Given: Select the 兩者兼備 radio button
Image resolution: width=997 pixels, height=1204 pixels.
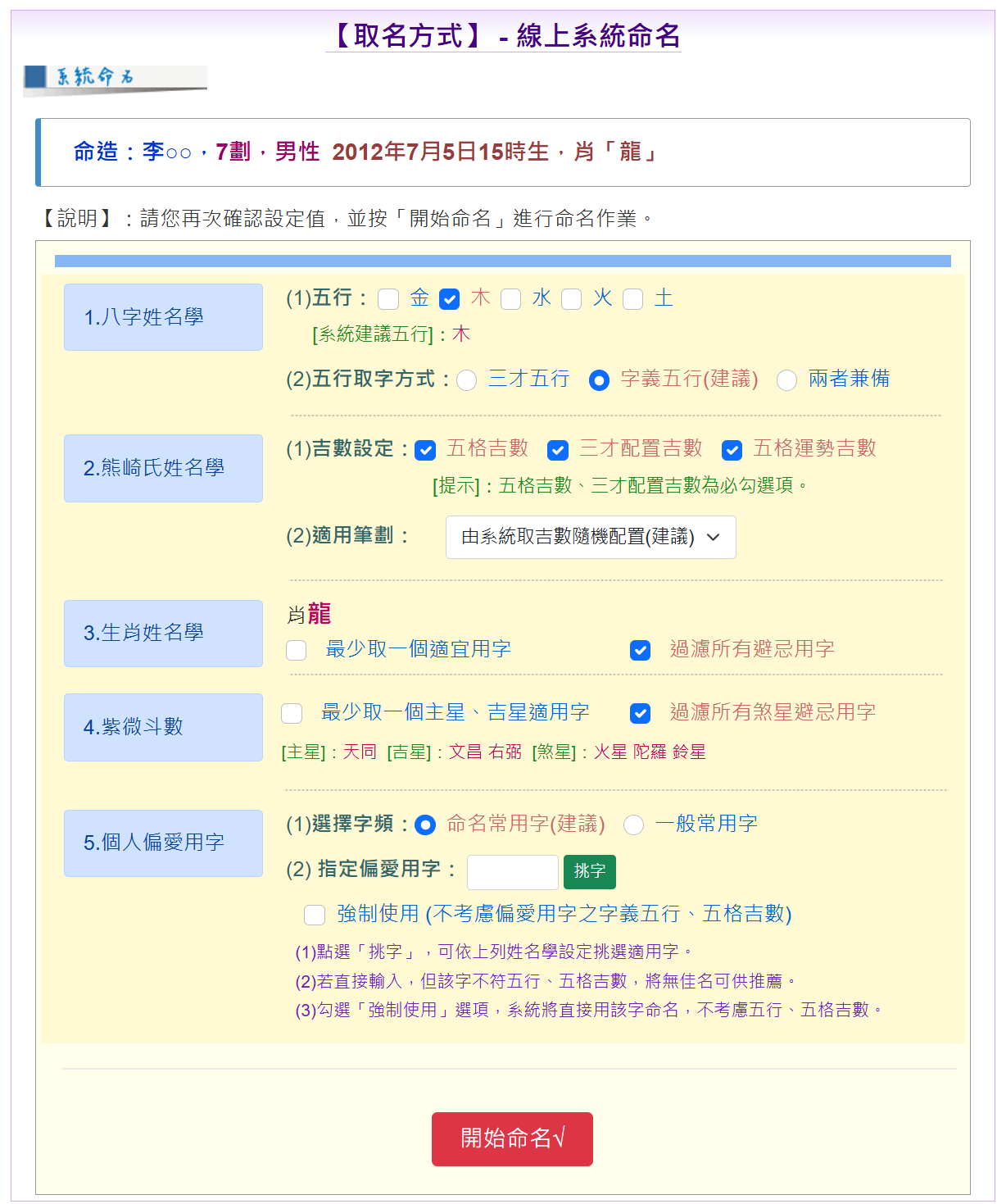Looking at the screenshot, I should pos(786,380).
